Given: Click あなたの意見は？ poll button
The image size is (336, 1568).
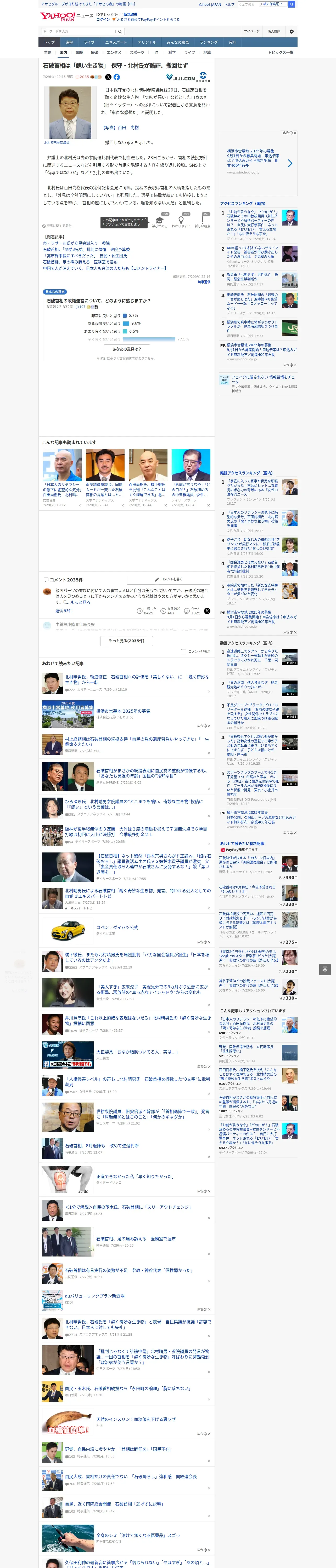Looking at the screenshot, I should tap(127, 349).
